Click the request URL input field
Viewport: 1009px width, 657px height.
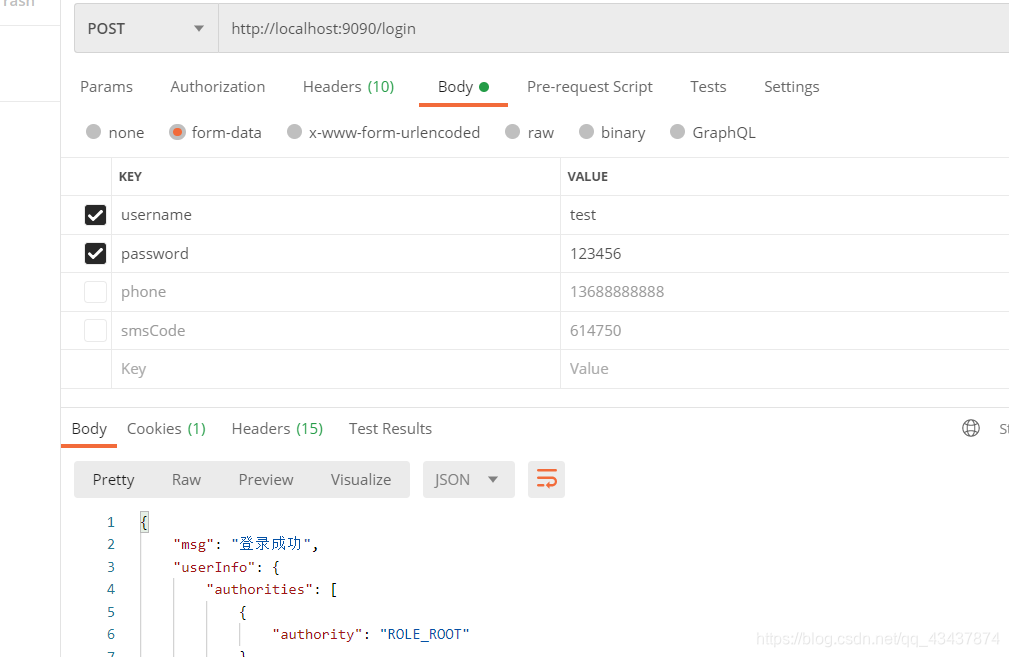[613, 28]
